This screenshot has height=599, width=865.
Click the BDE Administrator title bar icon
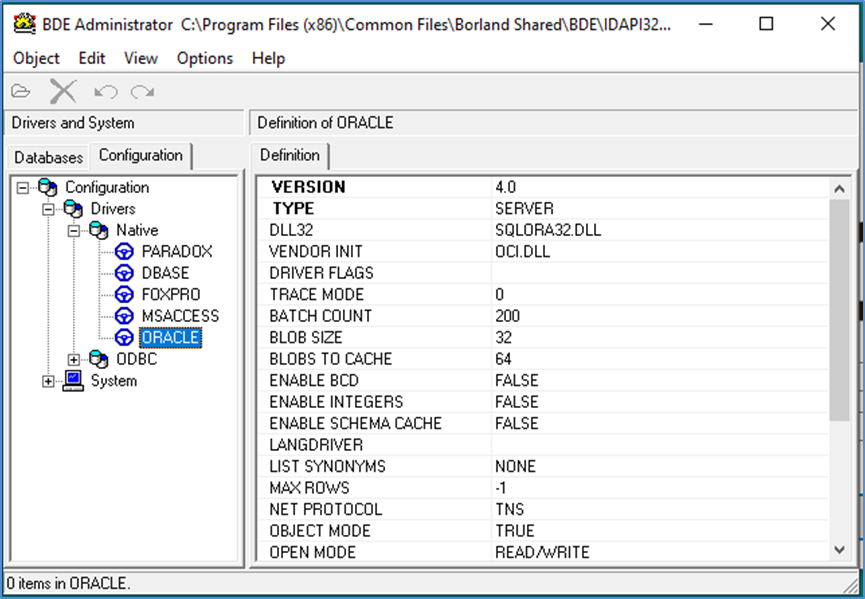(x=24, y=24)
